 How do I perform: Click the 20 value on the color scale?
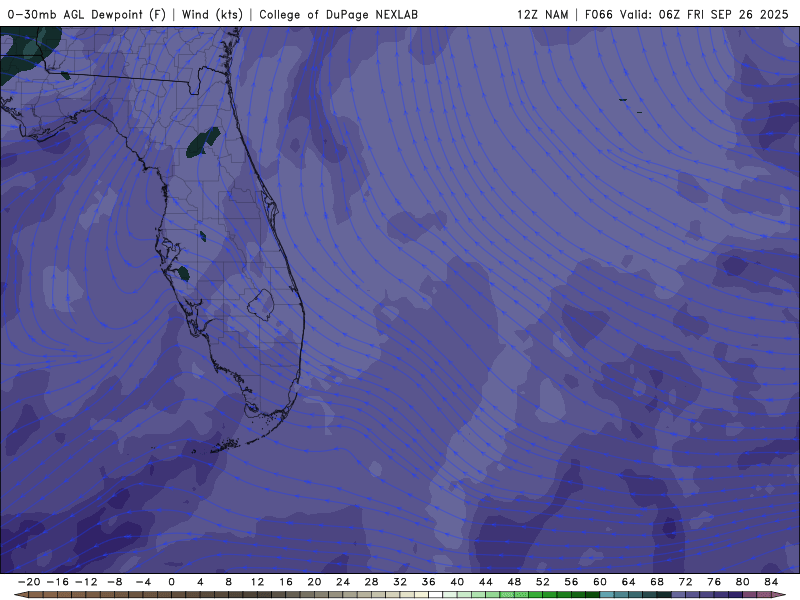click(314, 582)
